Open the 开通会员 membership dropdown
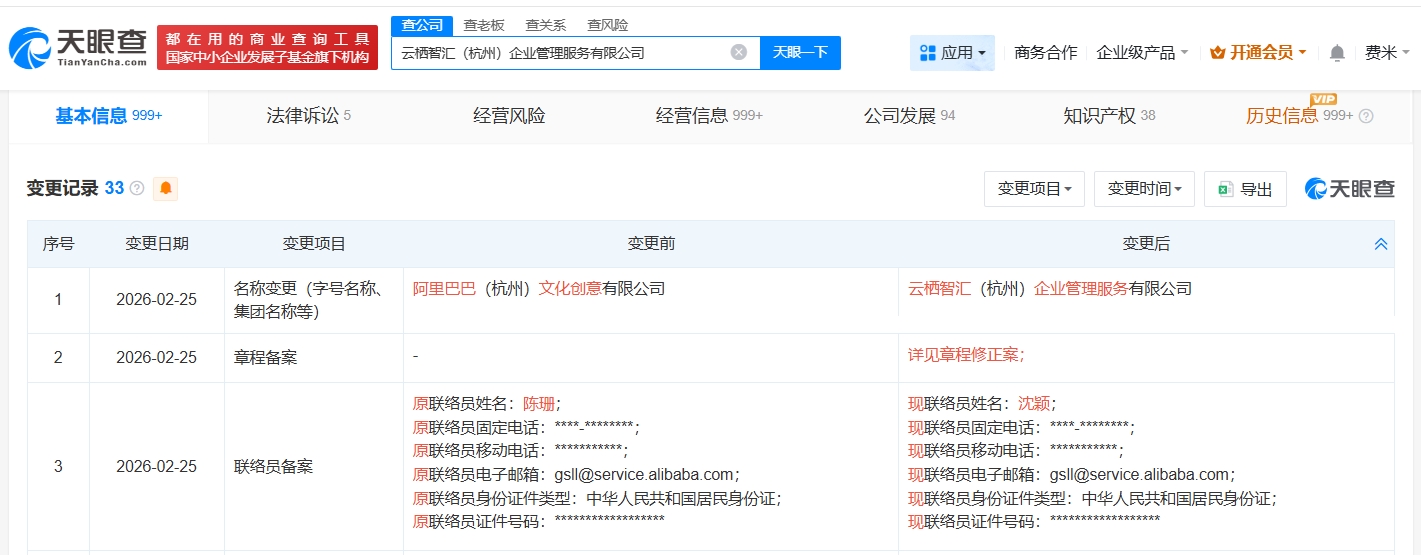 click(x=1258, y=53)
